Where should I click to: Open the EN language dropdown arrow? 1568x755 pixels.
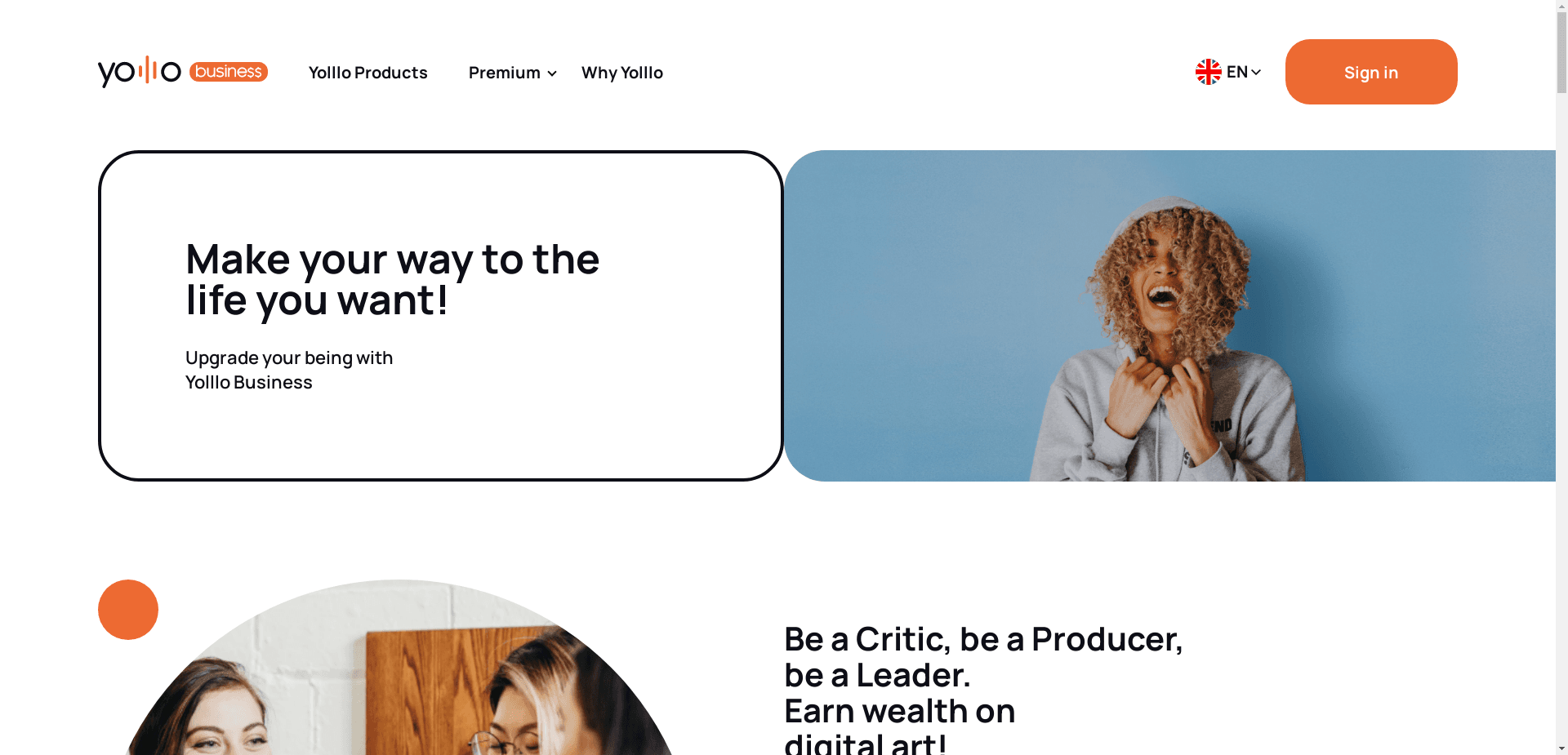coord(1256,72)
